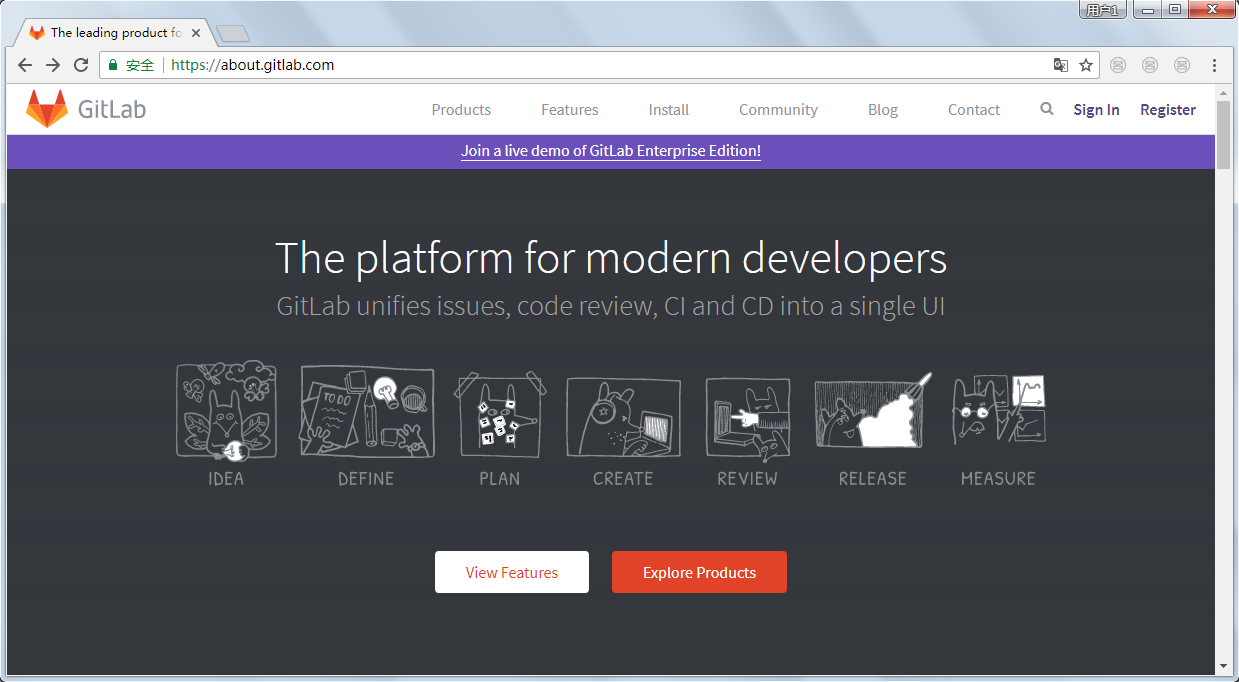Click the IDEA stage illustration
Image resolution: width=1239 pixels, height=682 pixels.
pos(226,411)
